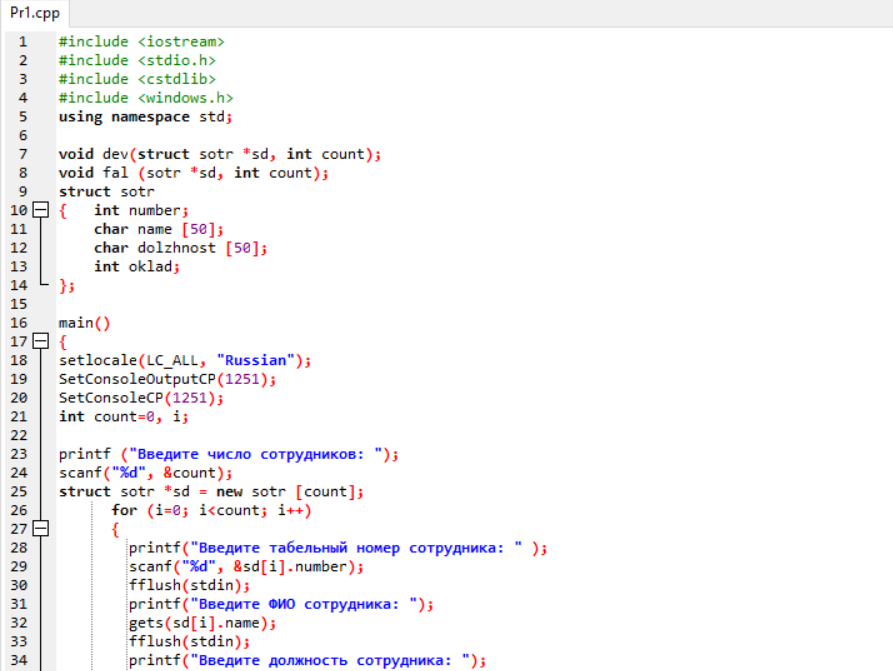Click 'struct sotr' on line 9
The image size is (893, 671).
(106, 192)
